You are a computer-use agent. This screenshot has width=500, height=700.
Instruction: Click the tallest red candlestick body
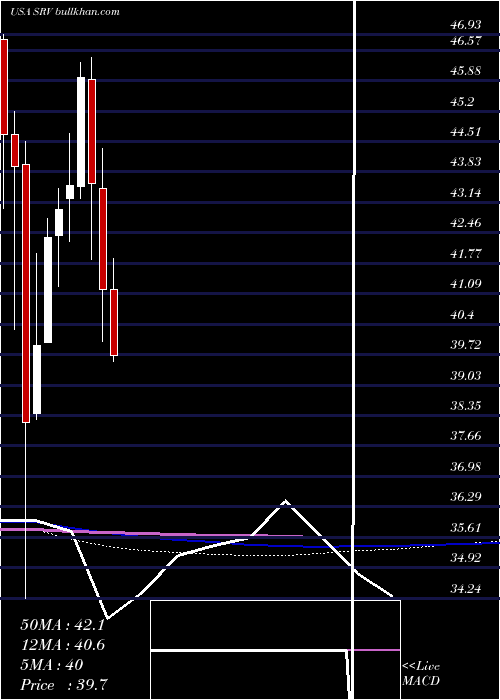(26, 293)
